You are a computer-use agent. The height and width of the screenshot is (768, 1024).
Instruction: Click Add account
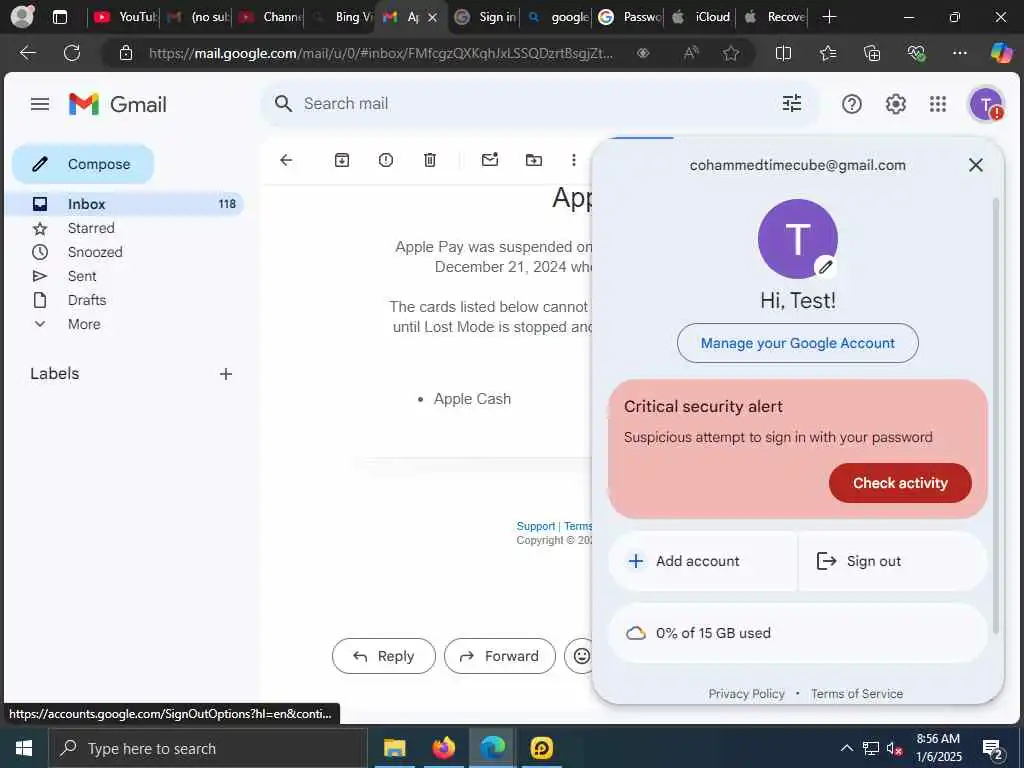pos(703,561)
